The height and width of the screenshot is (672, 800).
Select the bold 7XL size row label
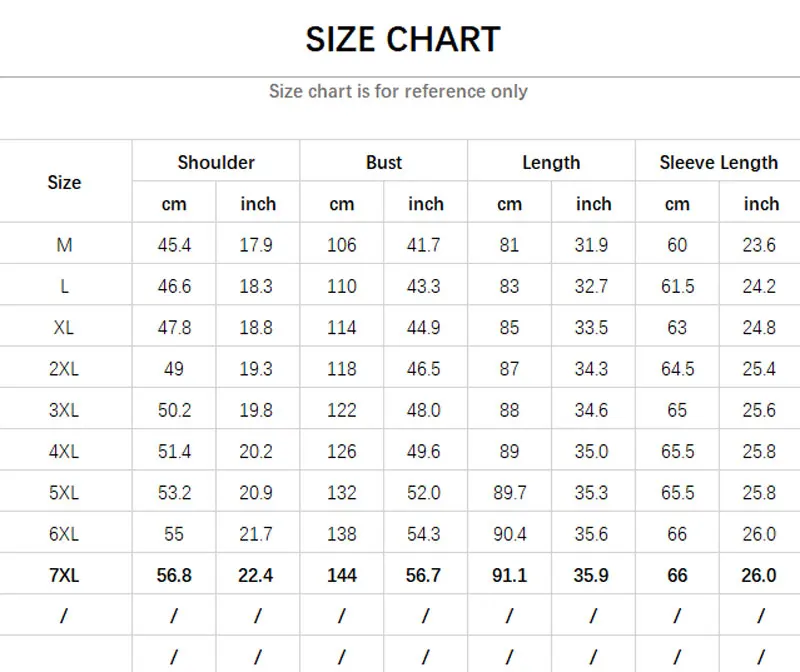pyautogui.click(x=64, y=575)
